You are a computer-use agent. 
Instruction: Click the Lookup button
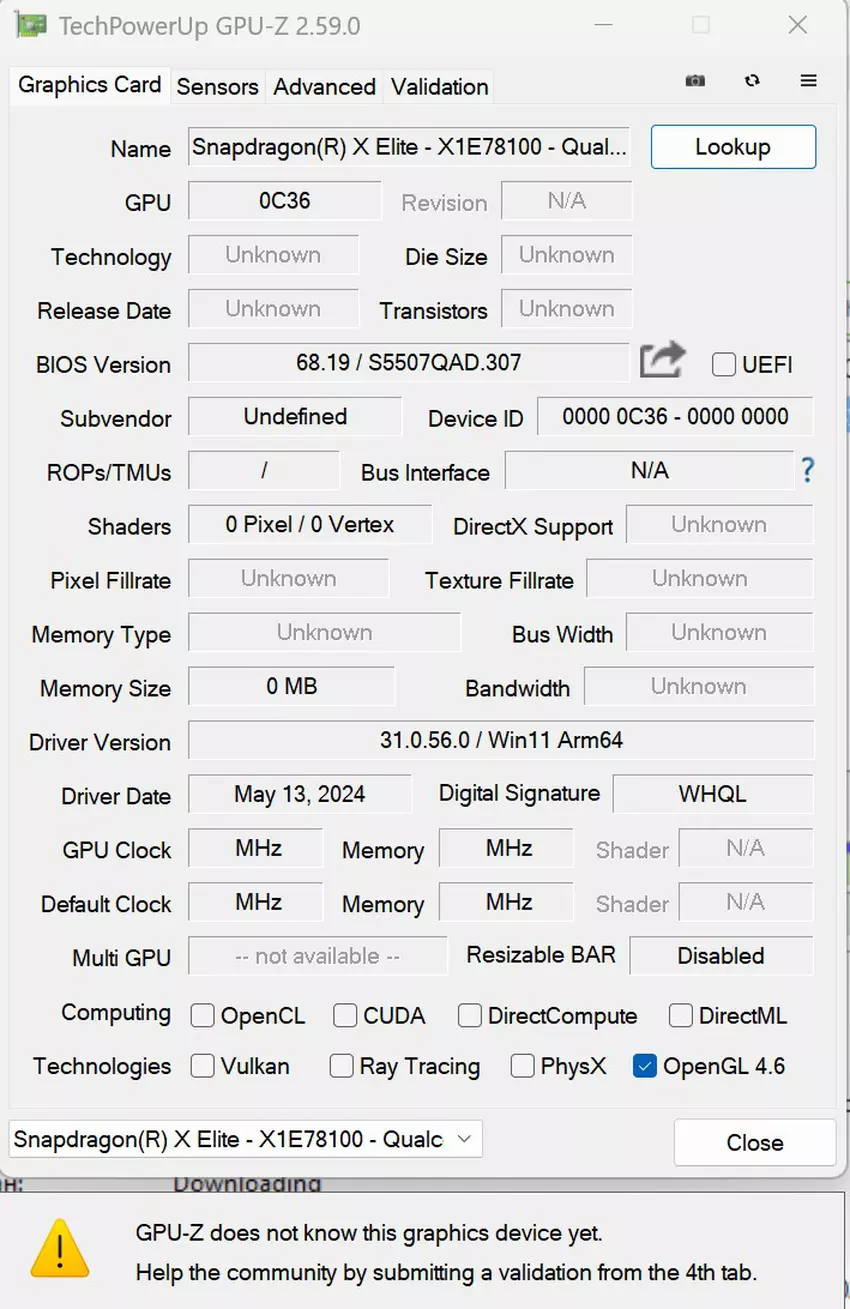pyautogui.click(x=732, y=147)
